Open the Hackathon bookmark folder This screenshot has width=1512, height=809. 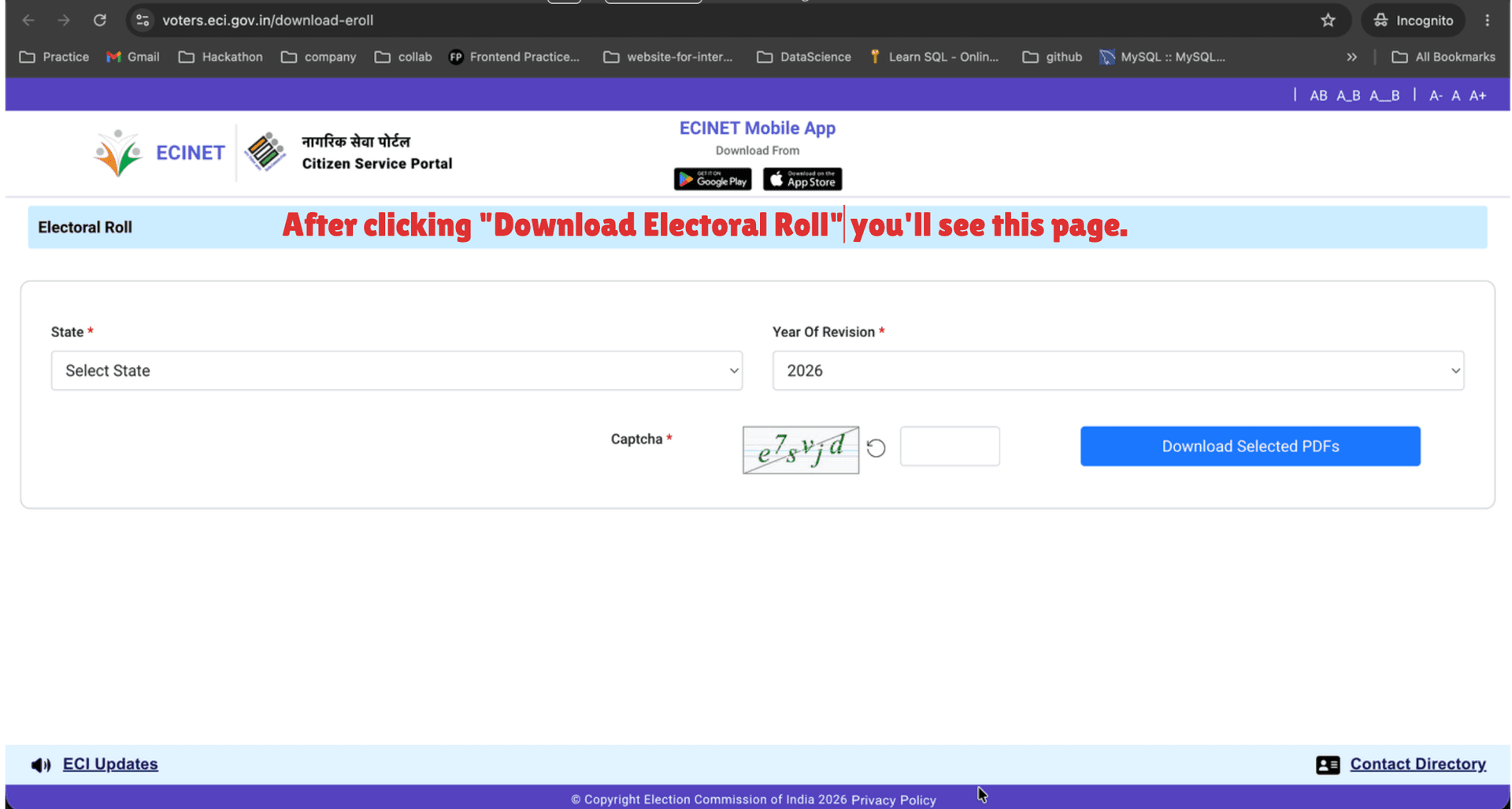220,57
